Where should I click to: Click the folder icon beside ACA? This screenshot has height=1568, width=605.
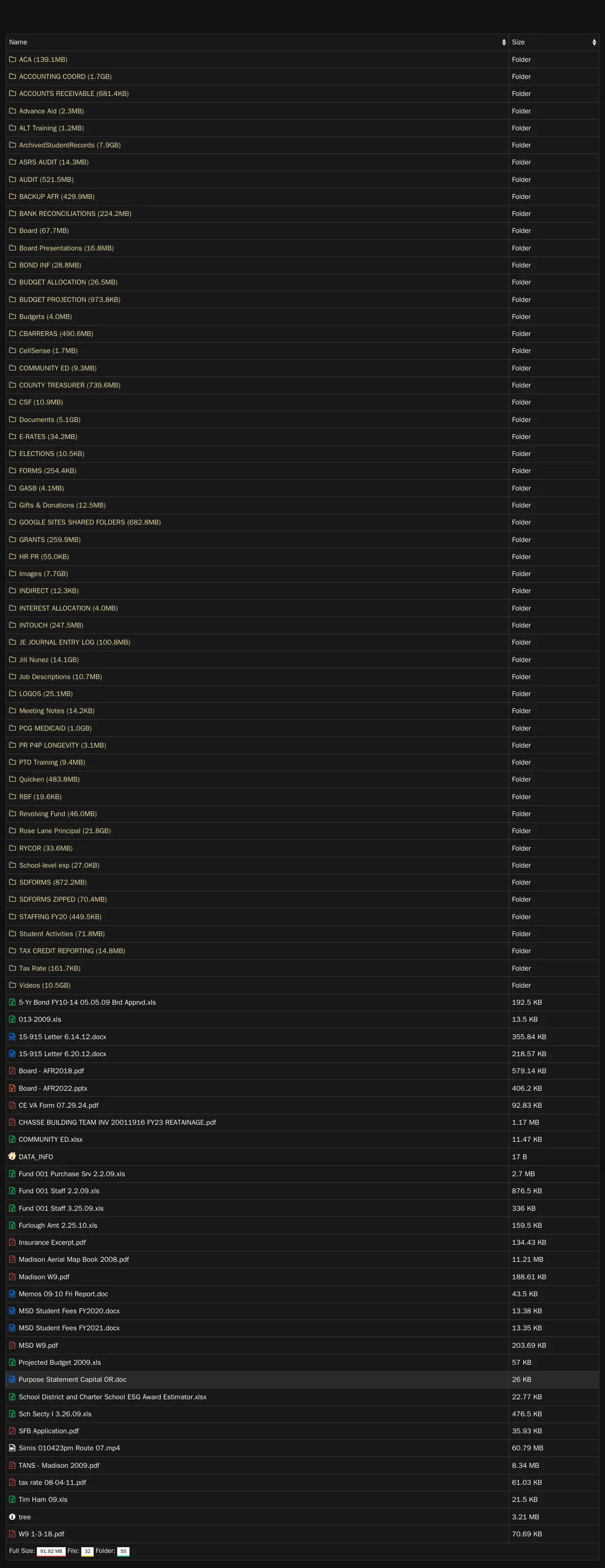point(12,60)
